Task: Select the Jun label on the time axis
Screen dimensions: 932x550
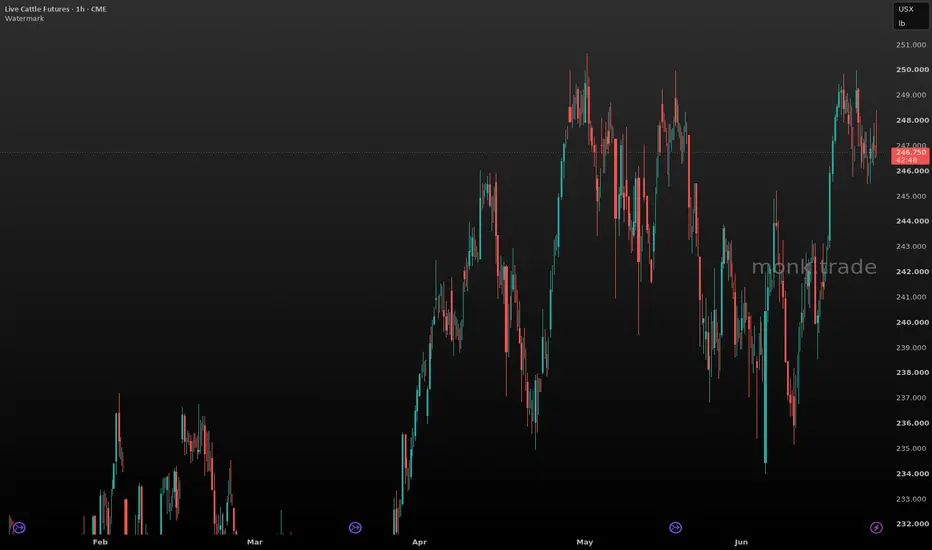Action: click(x=741, y=542)
